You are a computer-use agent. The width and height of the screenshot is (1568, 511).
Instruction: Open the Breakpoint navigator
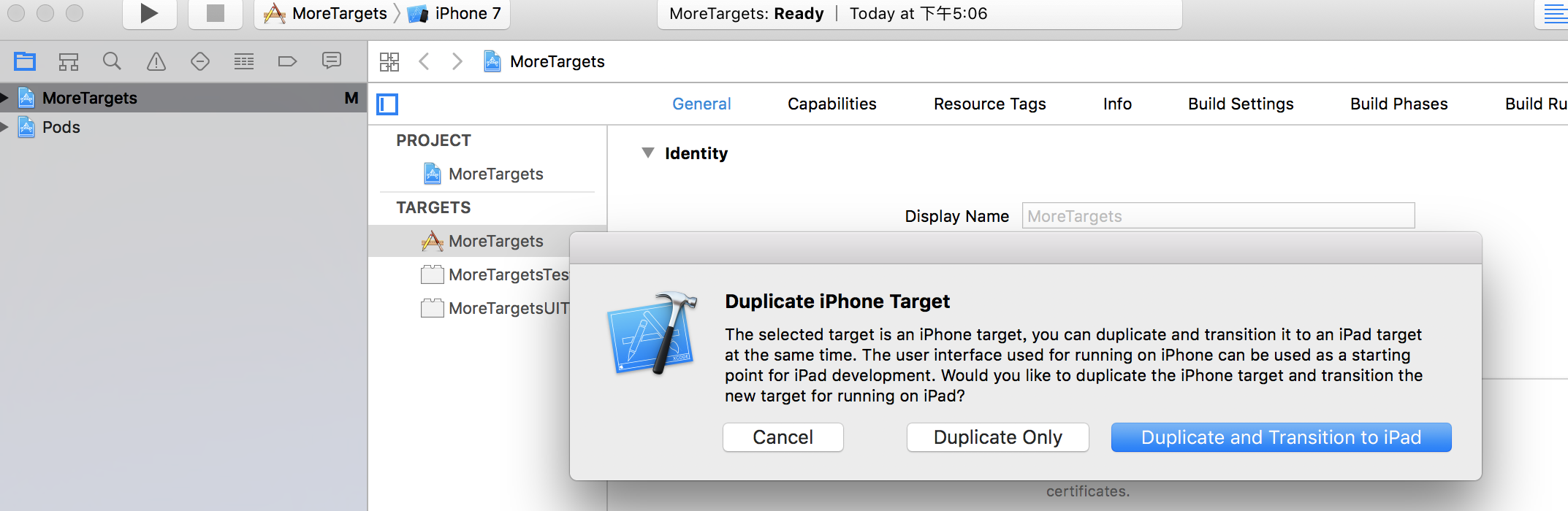(x=288, y=61)
